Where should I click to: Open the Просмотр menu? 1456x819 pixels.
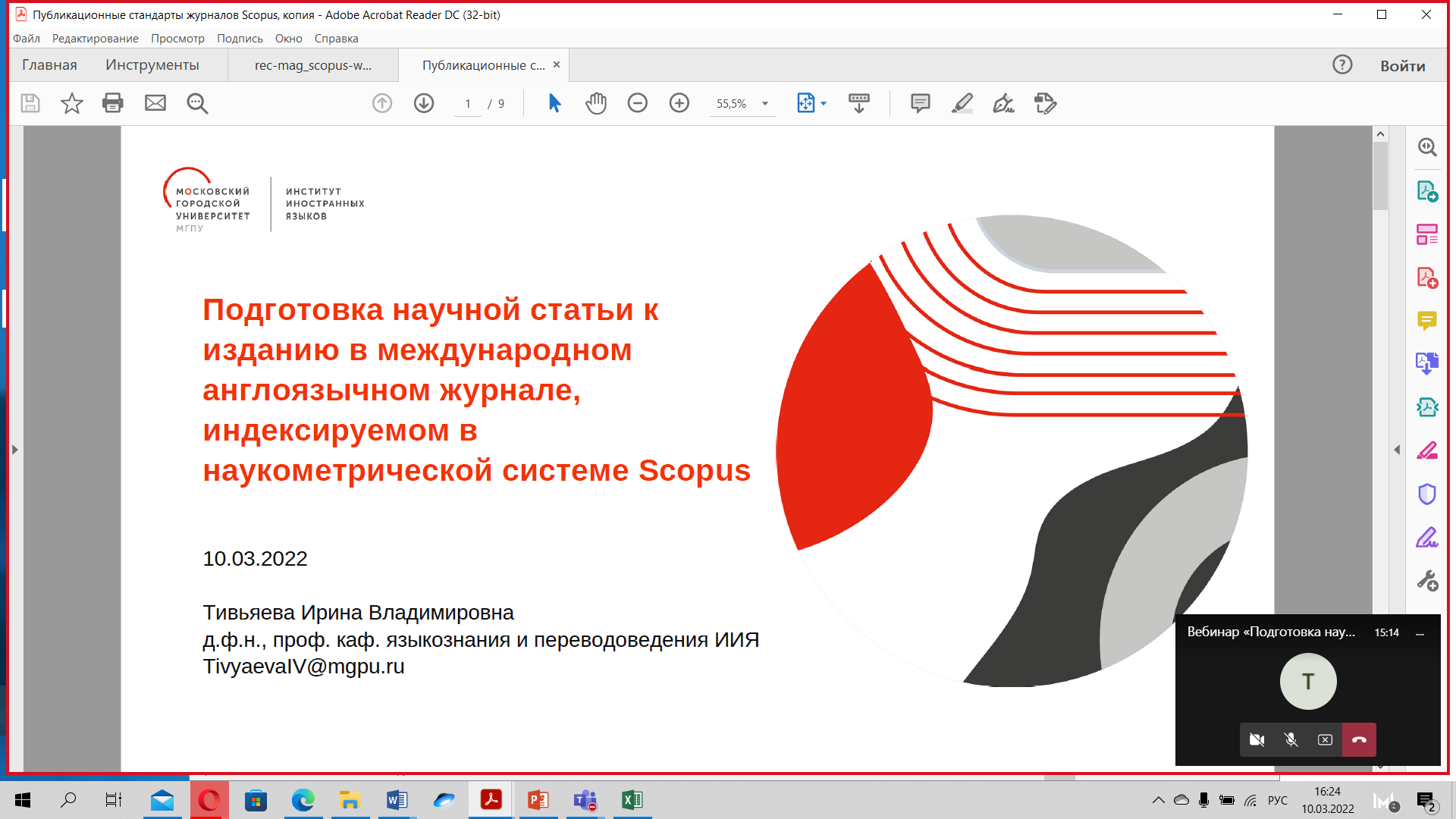point(177,39)
